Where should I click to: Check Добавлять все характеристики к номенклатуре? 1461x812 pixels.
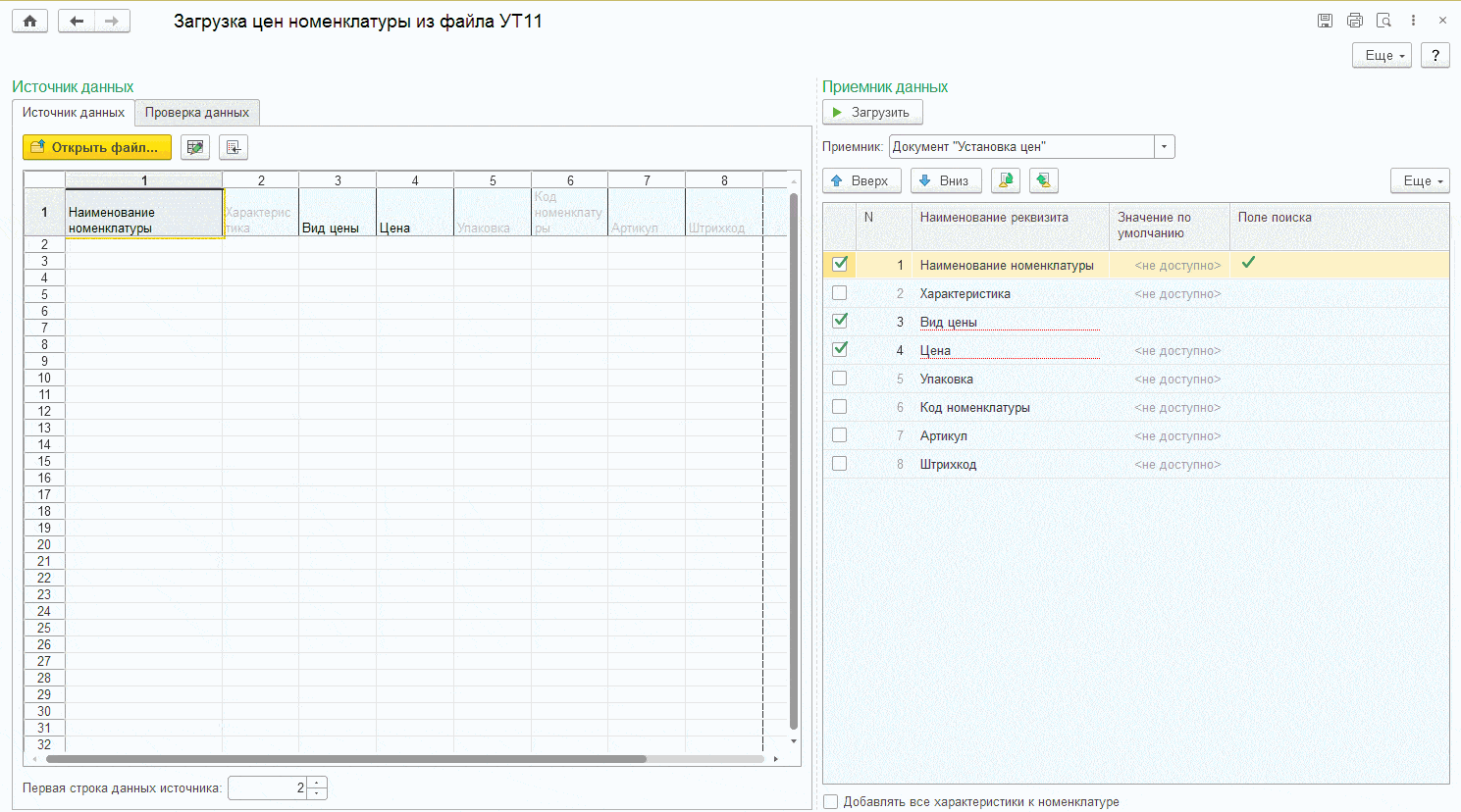coord(831,801)
